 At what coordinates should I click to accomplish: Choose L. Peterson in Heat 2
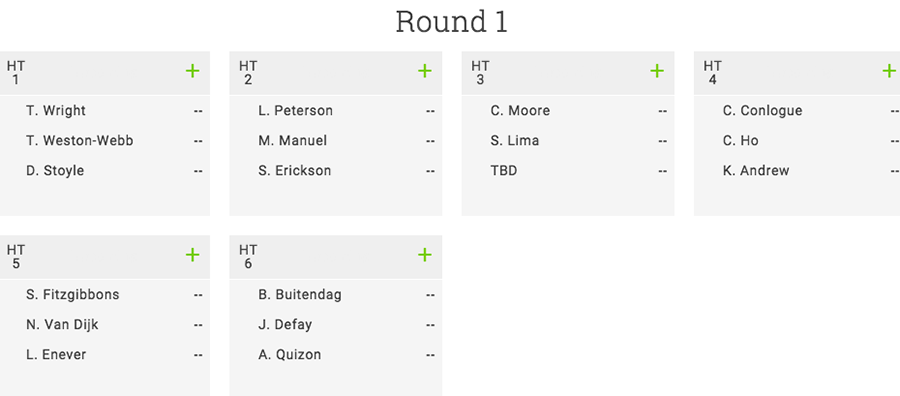295,111
